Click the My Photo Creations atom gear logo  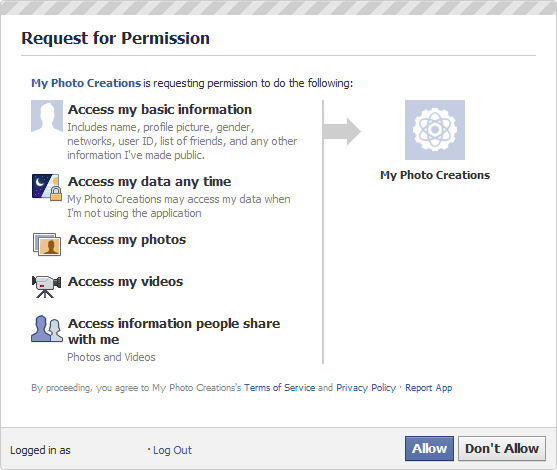435,130
